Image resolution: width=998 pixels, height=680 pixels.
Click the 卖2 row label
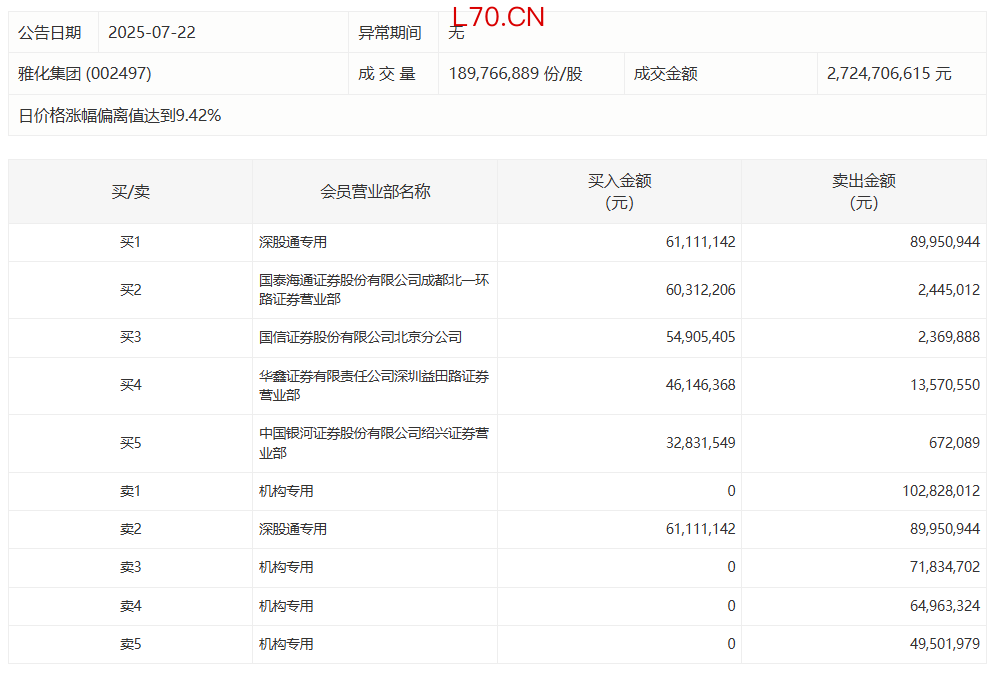tap(131, 529)
